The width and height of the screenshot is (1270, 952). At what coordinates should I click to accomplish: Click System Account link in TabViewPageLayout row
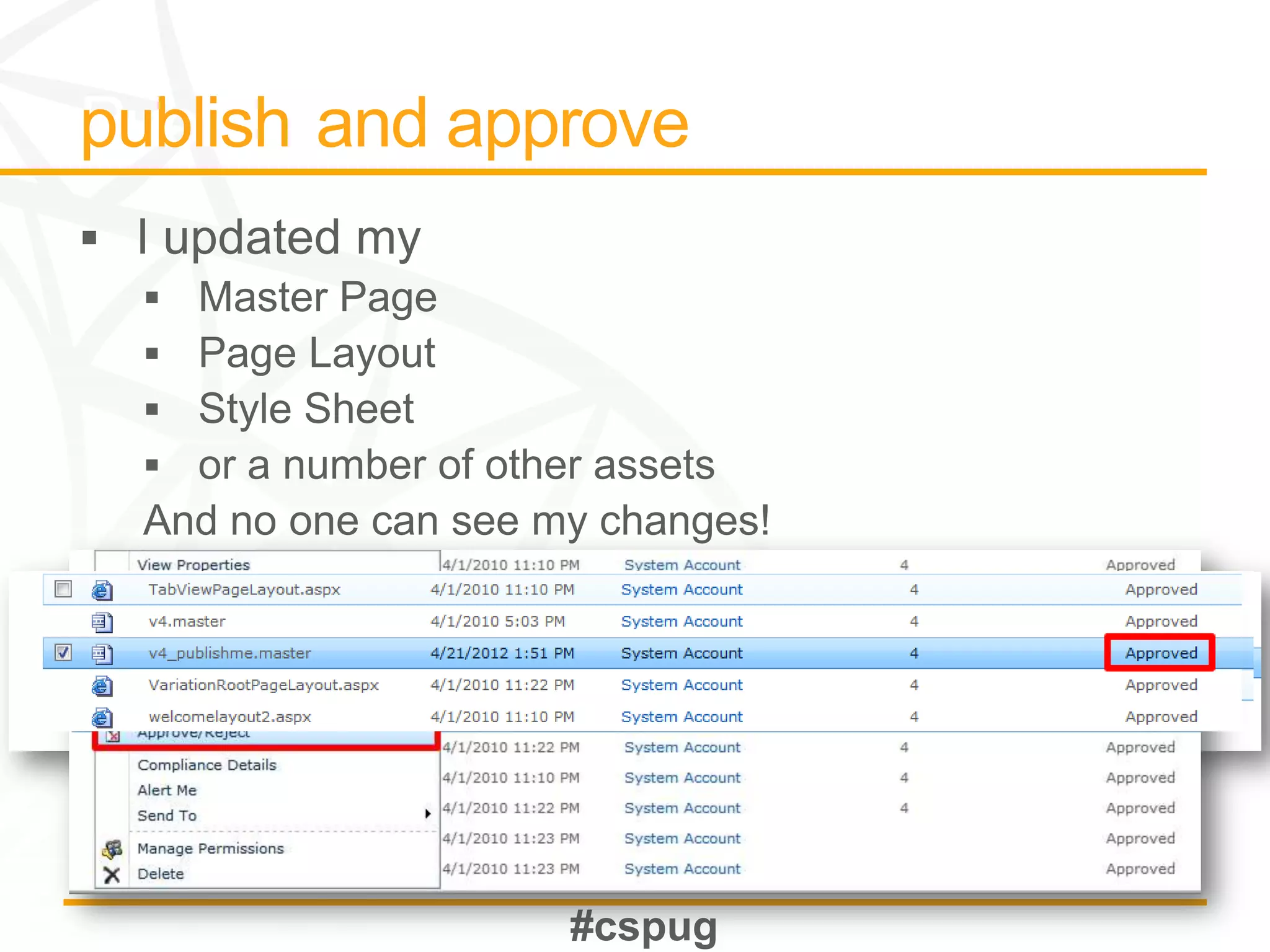[682, 589]
